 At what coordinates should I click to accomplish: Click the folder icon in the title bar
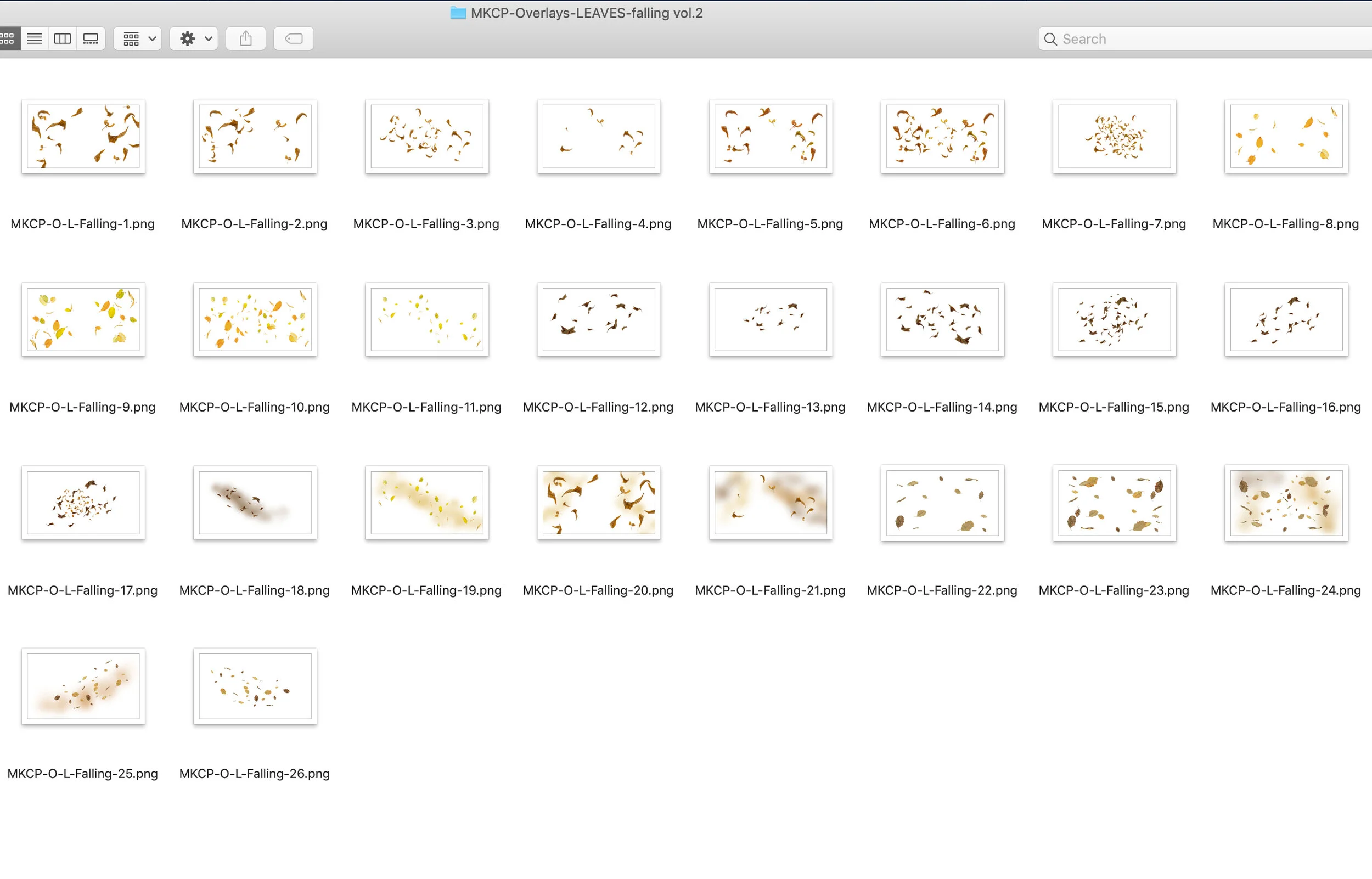coord(458,13)
